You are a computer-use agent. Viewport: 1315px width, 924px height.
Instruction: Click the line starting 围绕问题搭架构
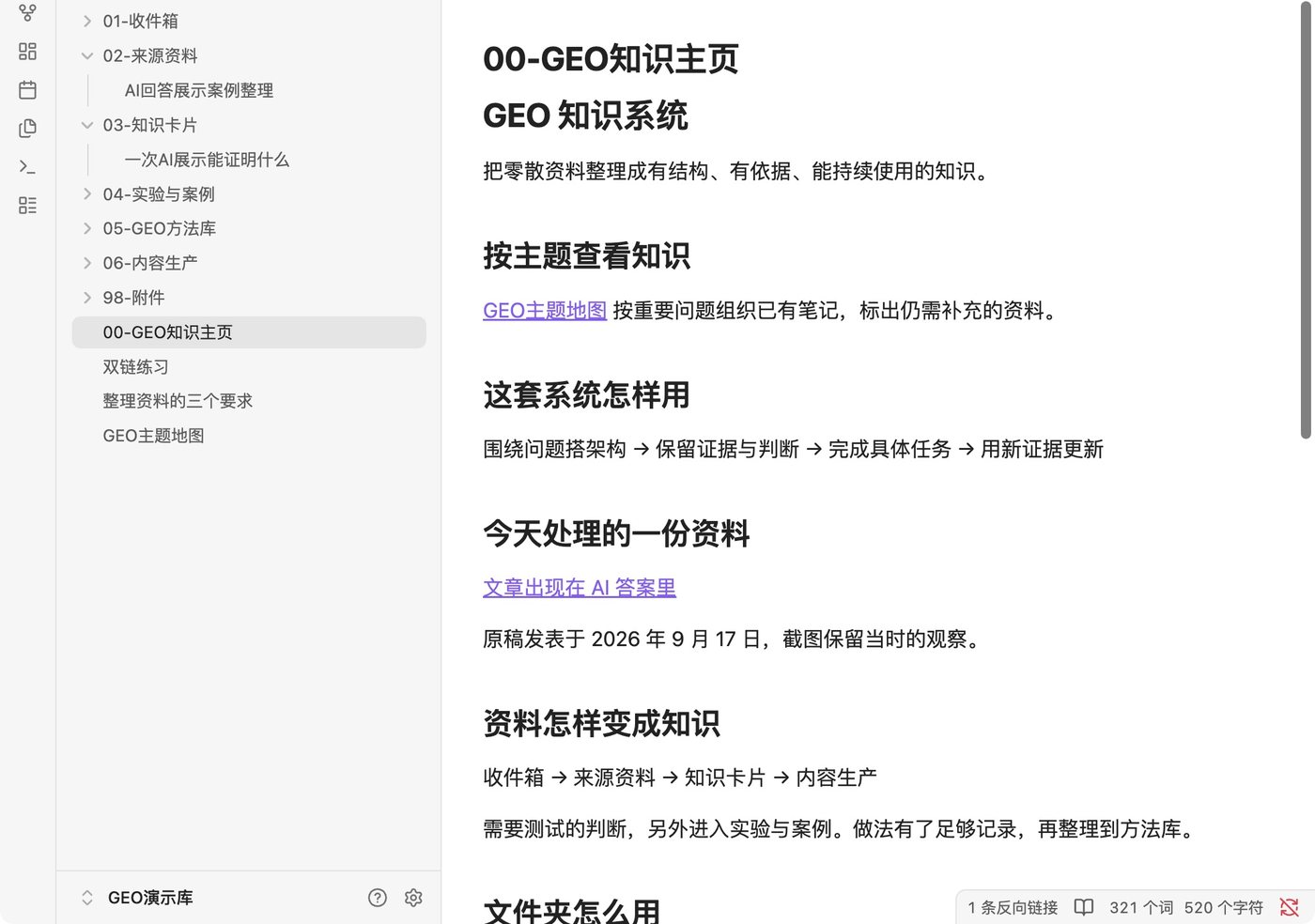coord(794,450)
